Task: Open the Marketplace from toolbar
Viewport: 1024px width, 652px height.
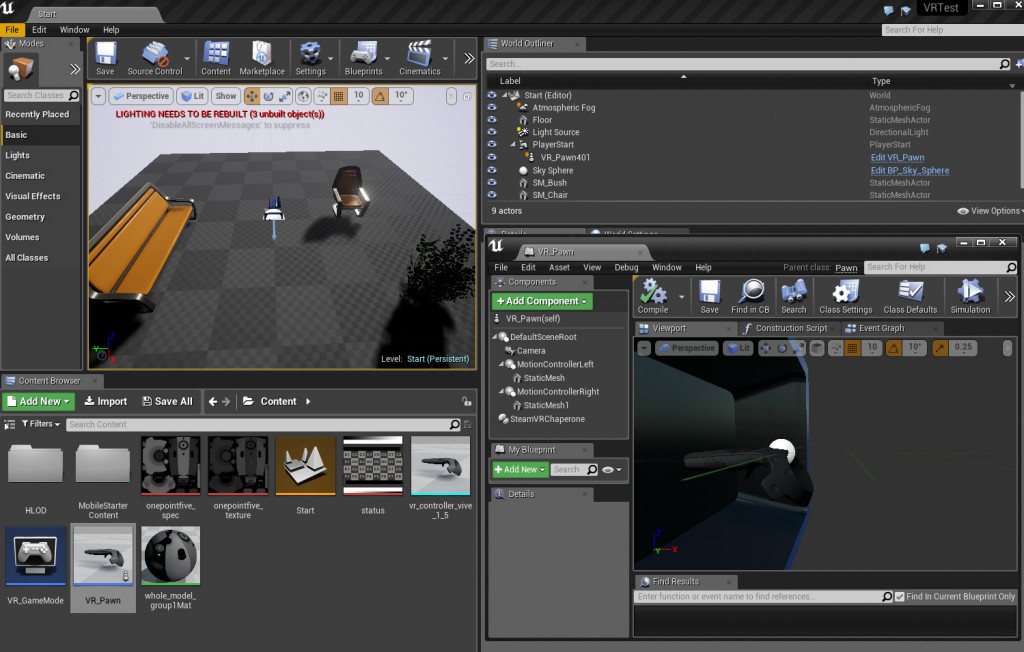Action: point(262,58)
